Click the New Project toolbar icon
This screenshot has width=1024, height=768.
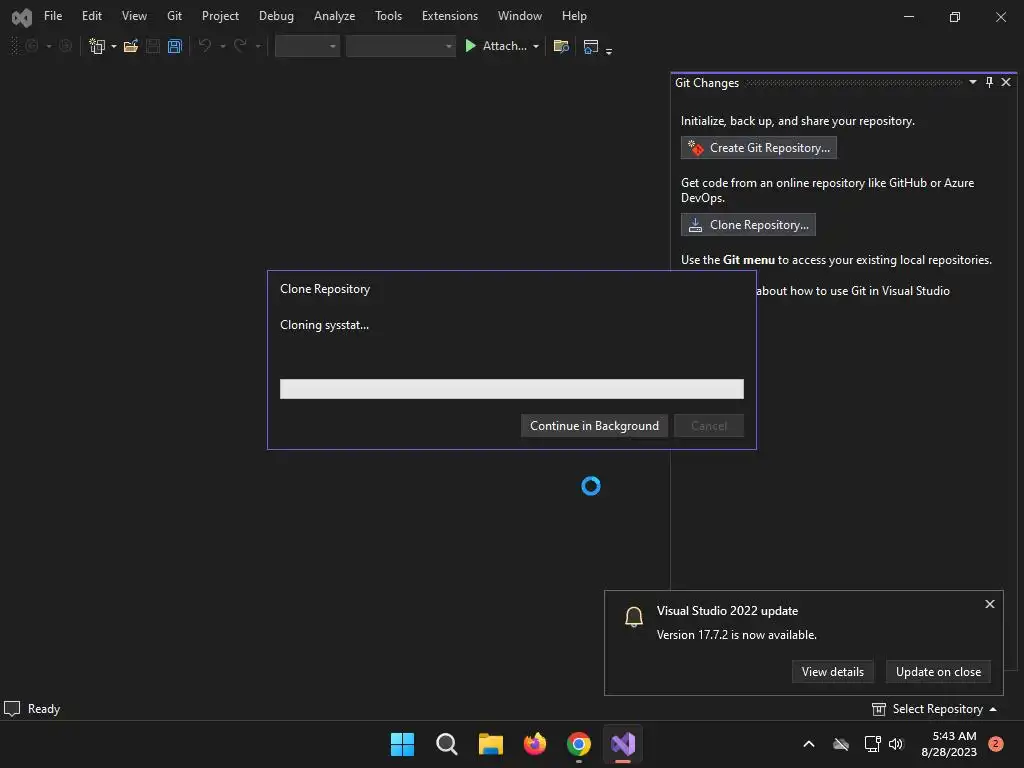[x=97, y=46]
